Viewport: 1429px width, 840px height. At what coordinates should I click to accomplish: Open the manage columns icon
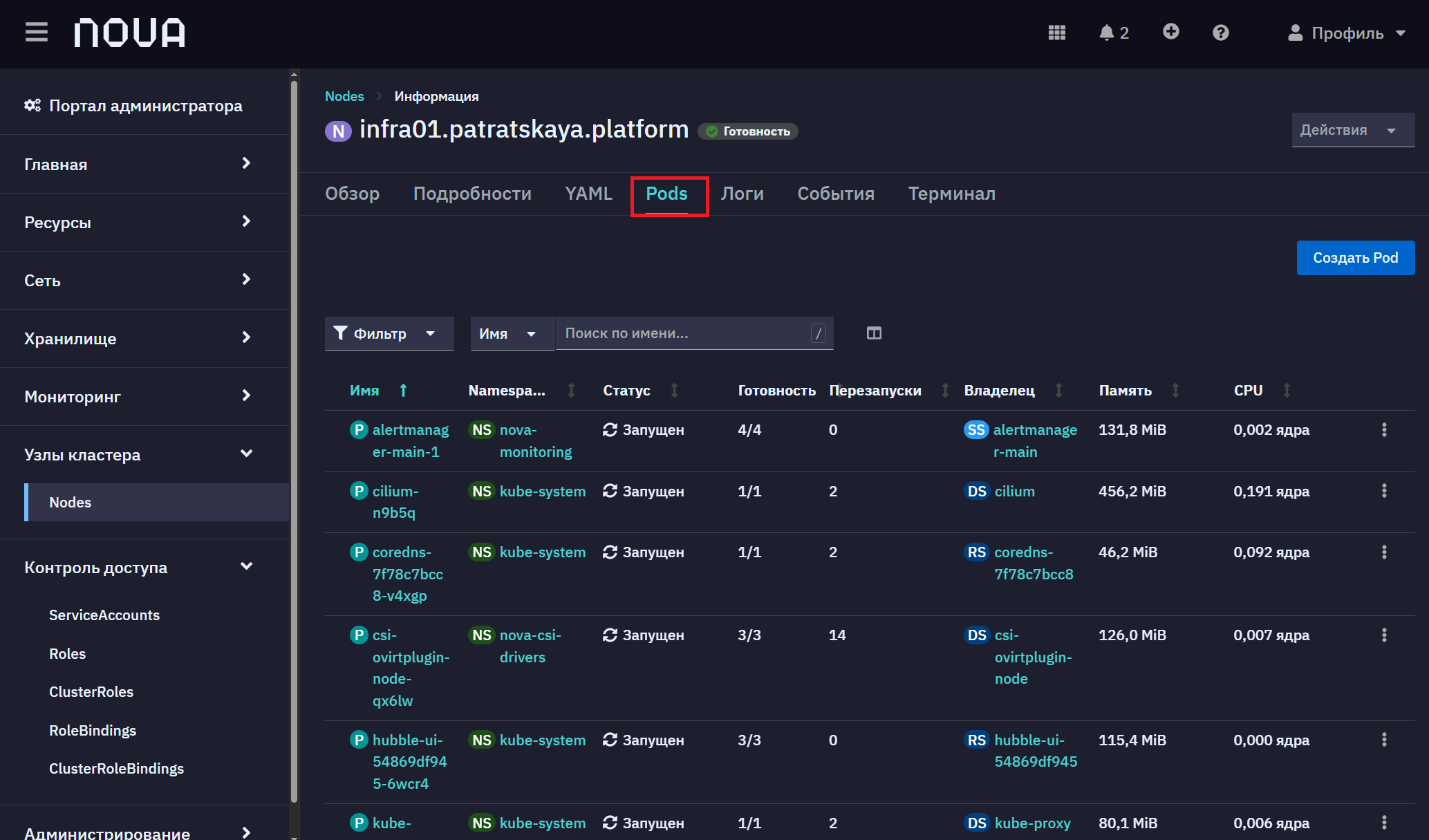point(874,333)
